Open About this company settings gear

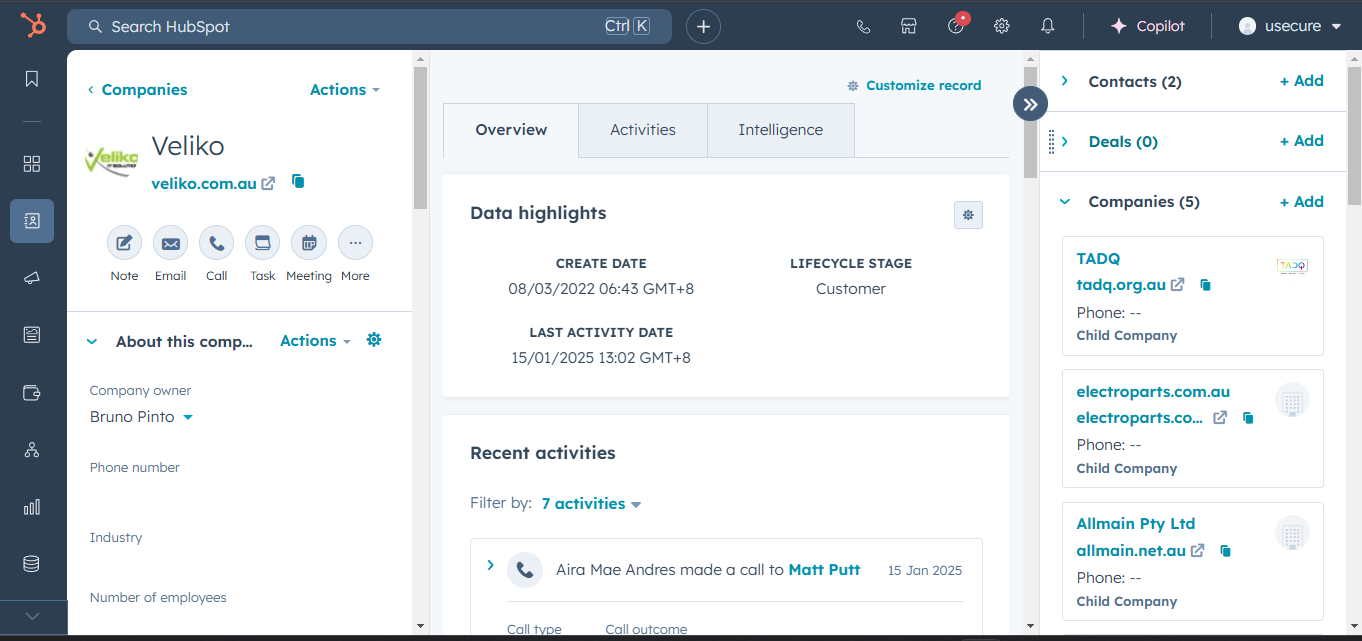[374, 340]
